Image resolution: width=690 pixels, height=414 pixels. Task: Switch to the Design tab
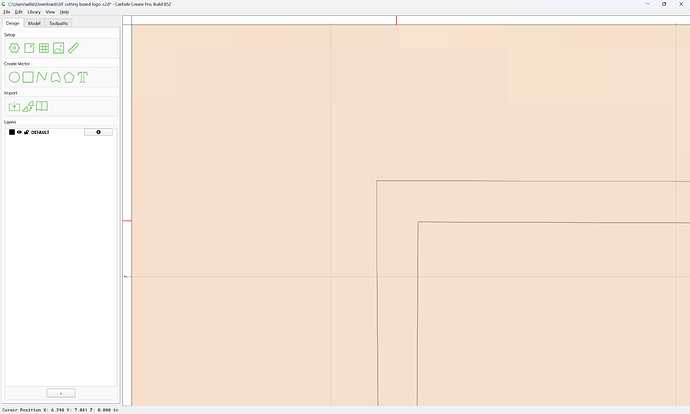tap(13, 23)
